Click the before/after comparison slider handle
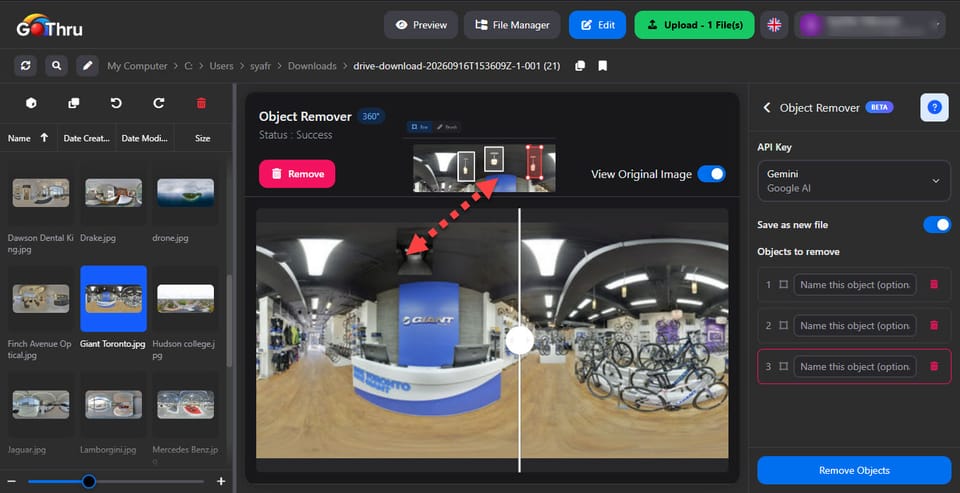 tap(520, 340)
